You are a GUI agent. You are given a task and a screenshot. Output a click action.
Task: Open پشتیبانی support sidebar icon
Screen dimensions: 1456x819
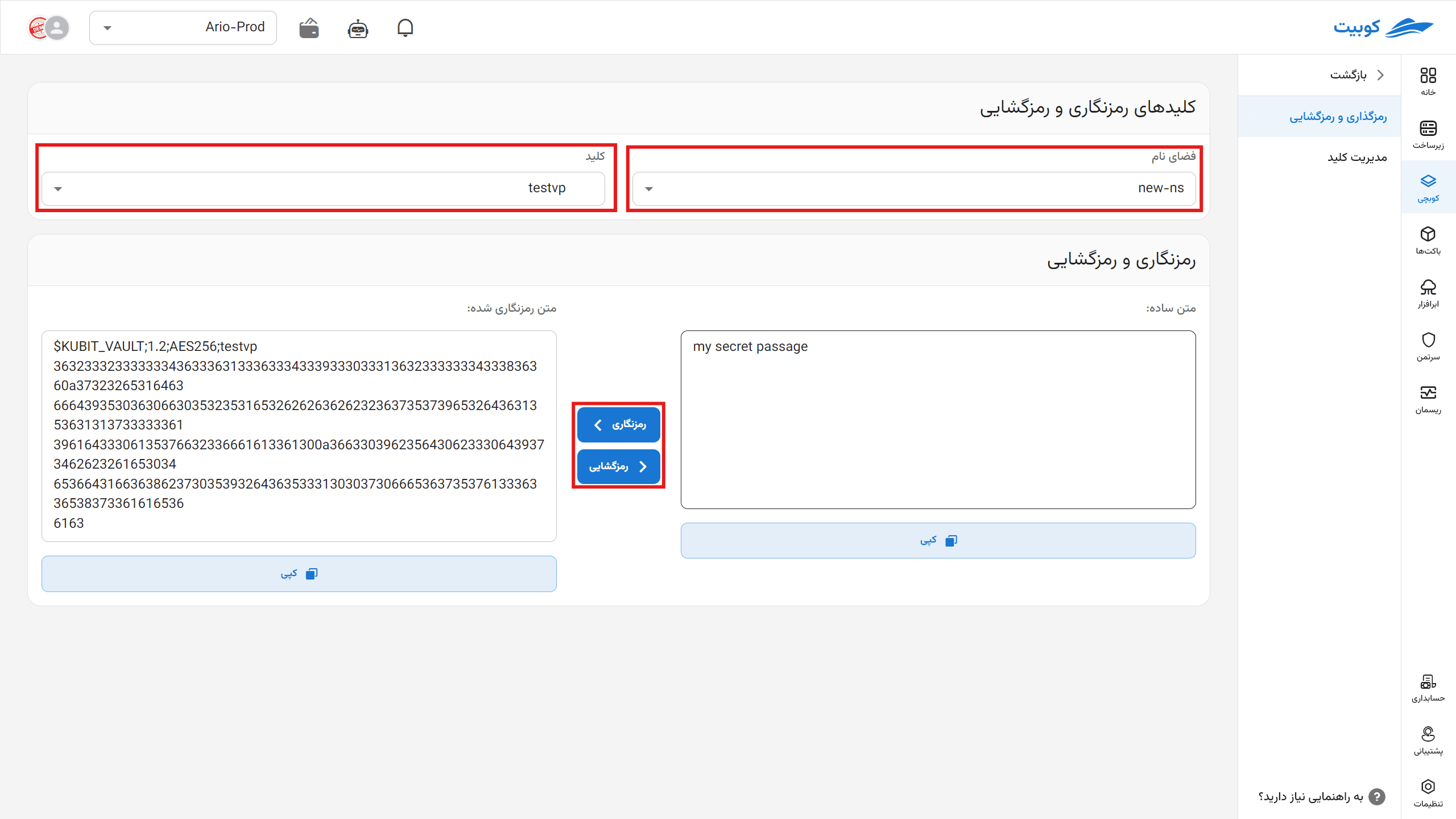(1428, 741)
